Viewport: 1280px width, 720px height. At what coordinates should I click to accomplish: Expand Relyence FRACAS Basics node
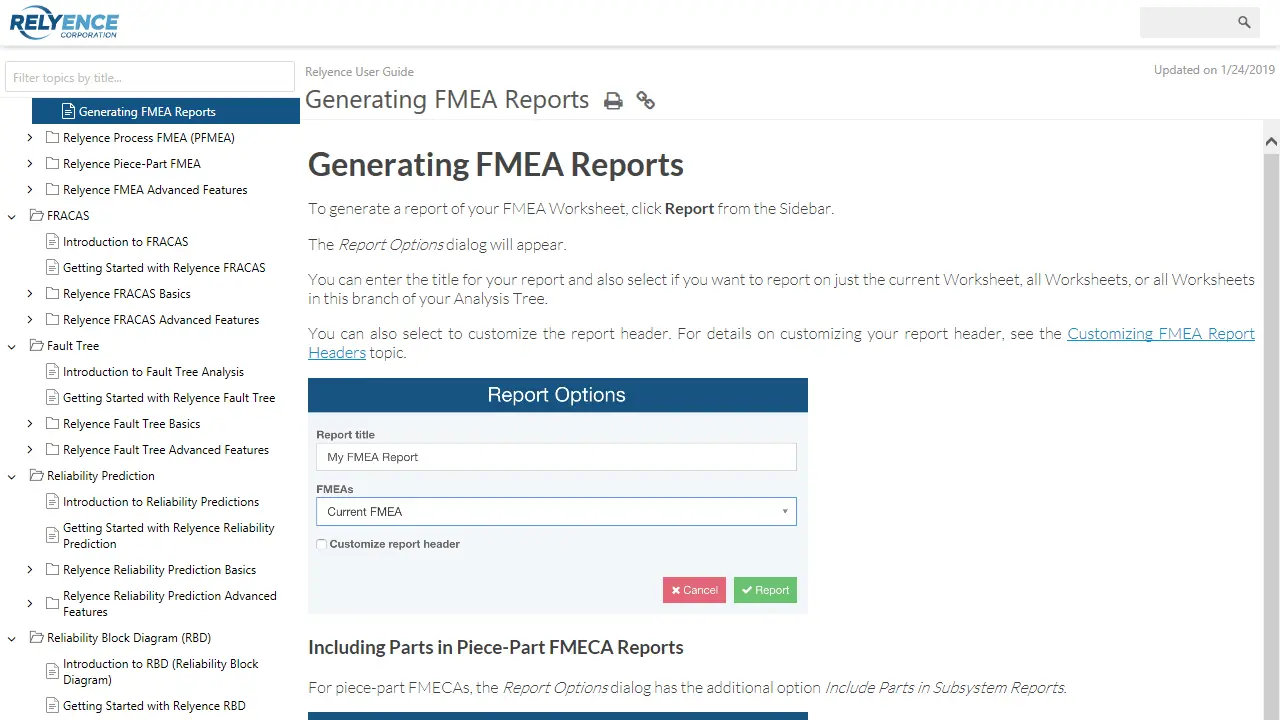coord(30,294)
